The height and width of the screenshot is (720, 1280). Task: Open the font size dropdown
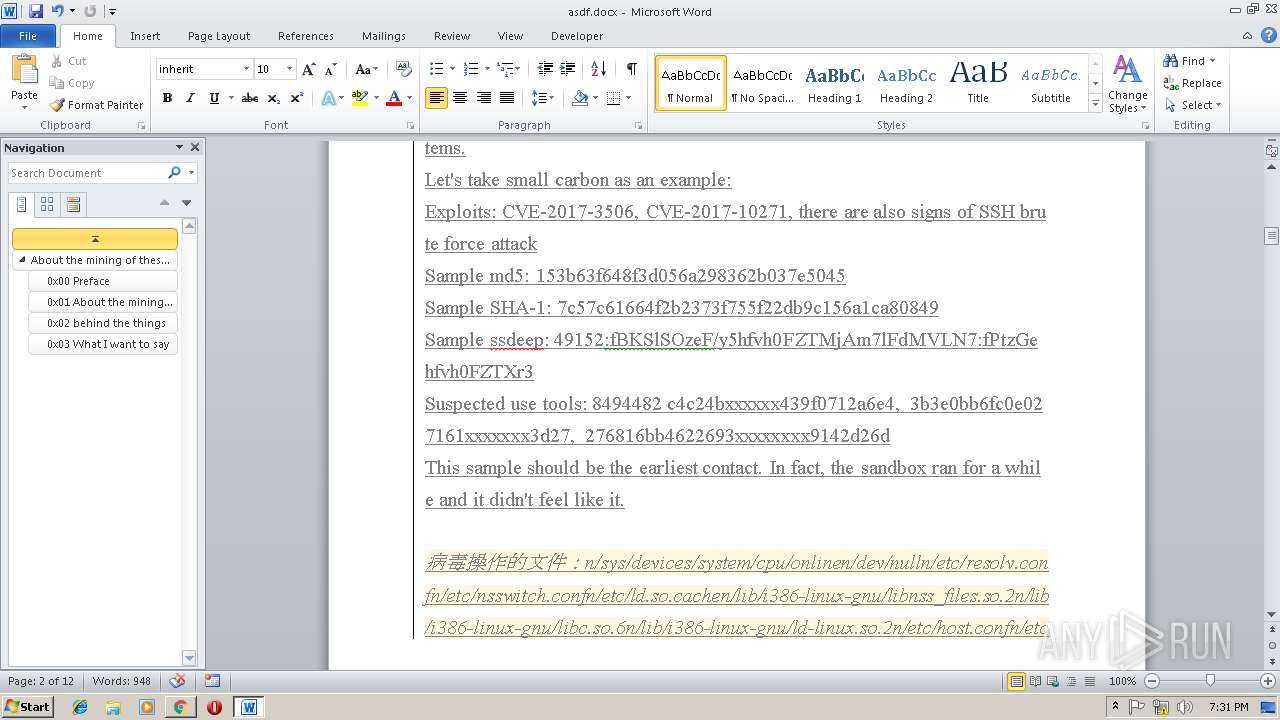(290, 69)
